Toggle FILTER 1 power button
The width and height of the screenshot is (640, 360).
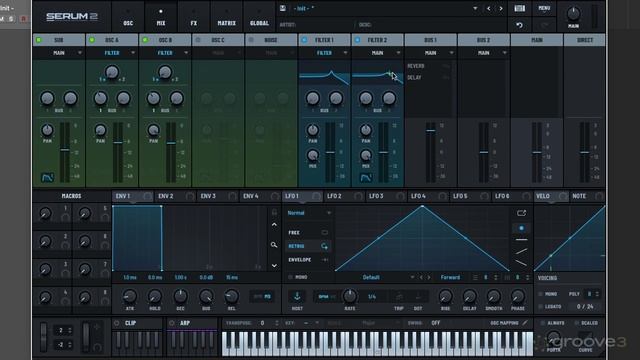[x=304, y=40]
